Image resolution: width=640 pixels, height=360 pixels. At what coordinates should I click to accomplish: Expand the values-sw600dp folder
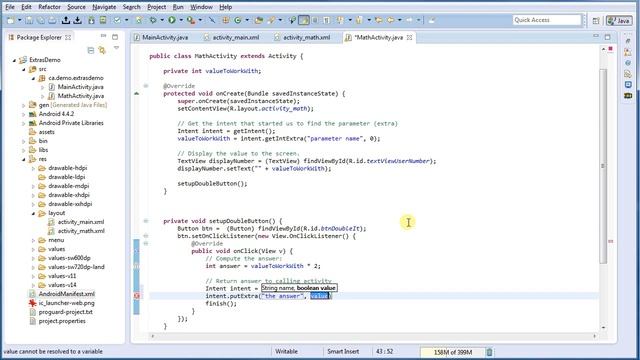coord(33,258)
